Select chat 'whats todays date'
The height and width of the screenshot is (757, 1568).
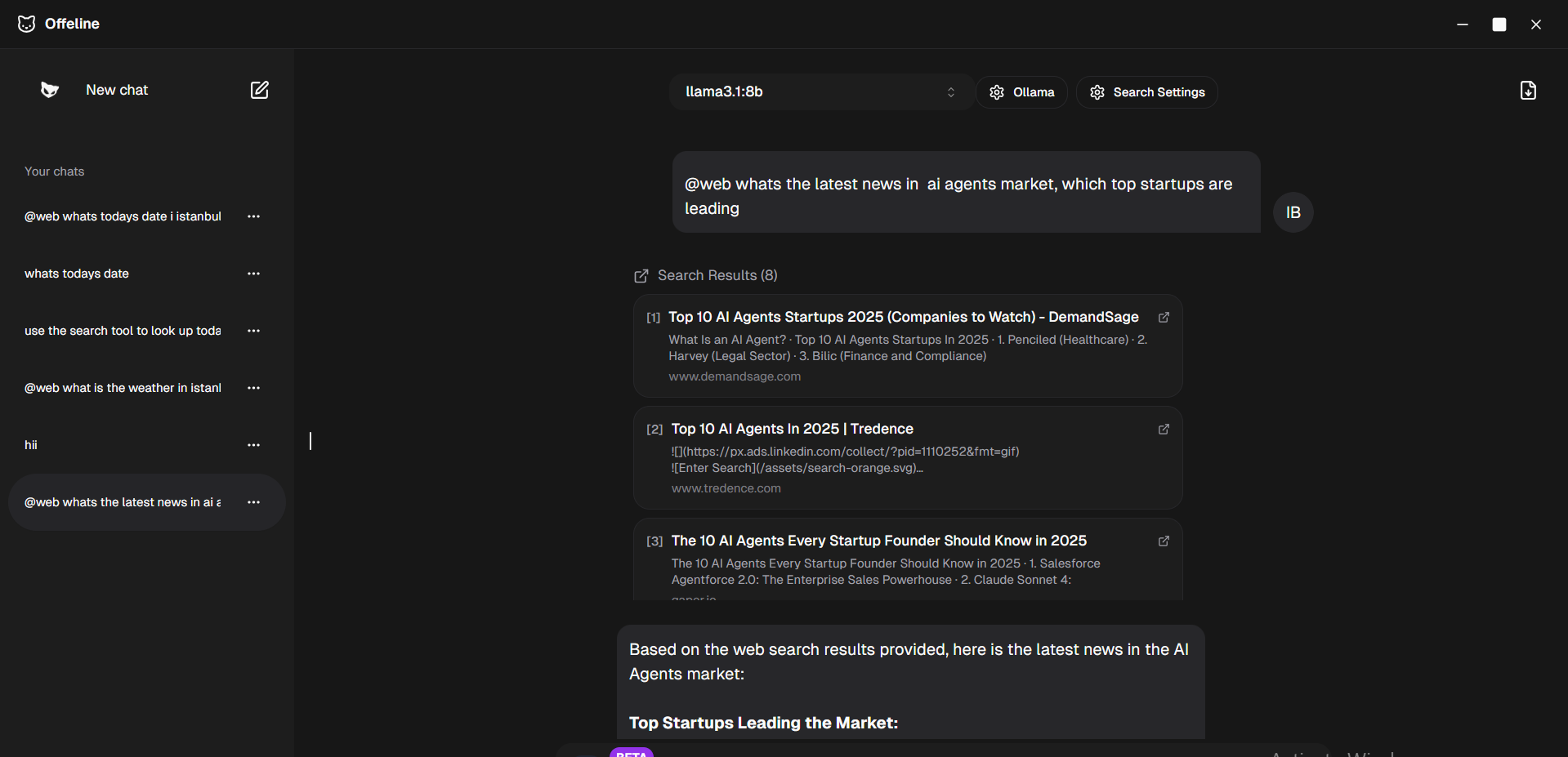click(77, 274)
